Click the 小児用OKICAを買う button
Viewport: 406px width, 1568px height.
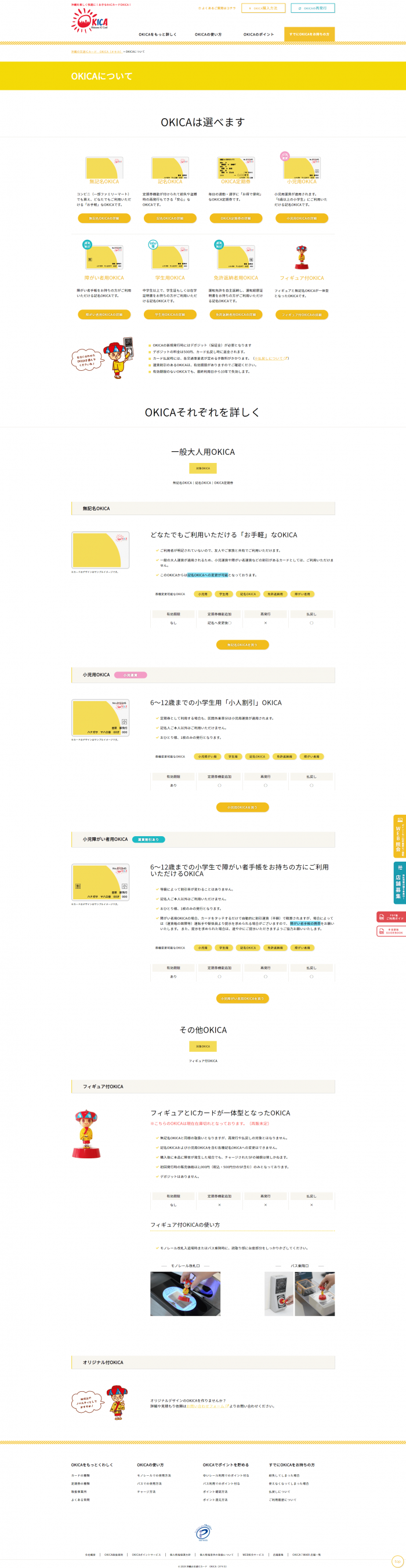point(242,807)
